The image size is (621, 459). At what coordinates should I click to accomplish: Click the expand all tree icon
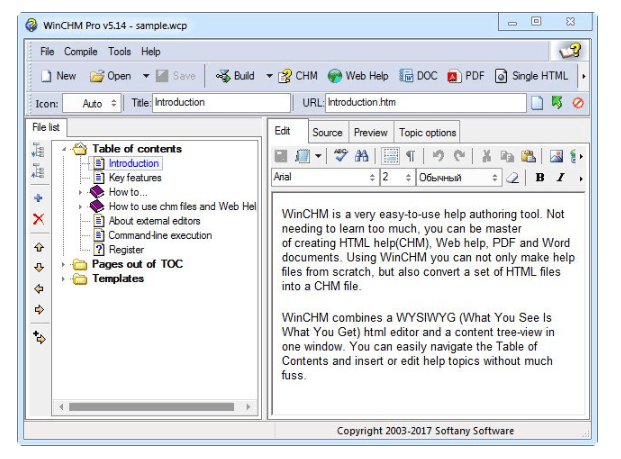coord(38,150)
